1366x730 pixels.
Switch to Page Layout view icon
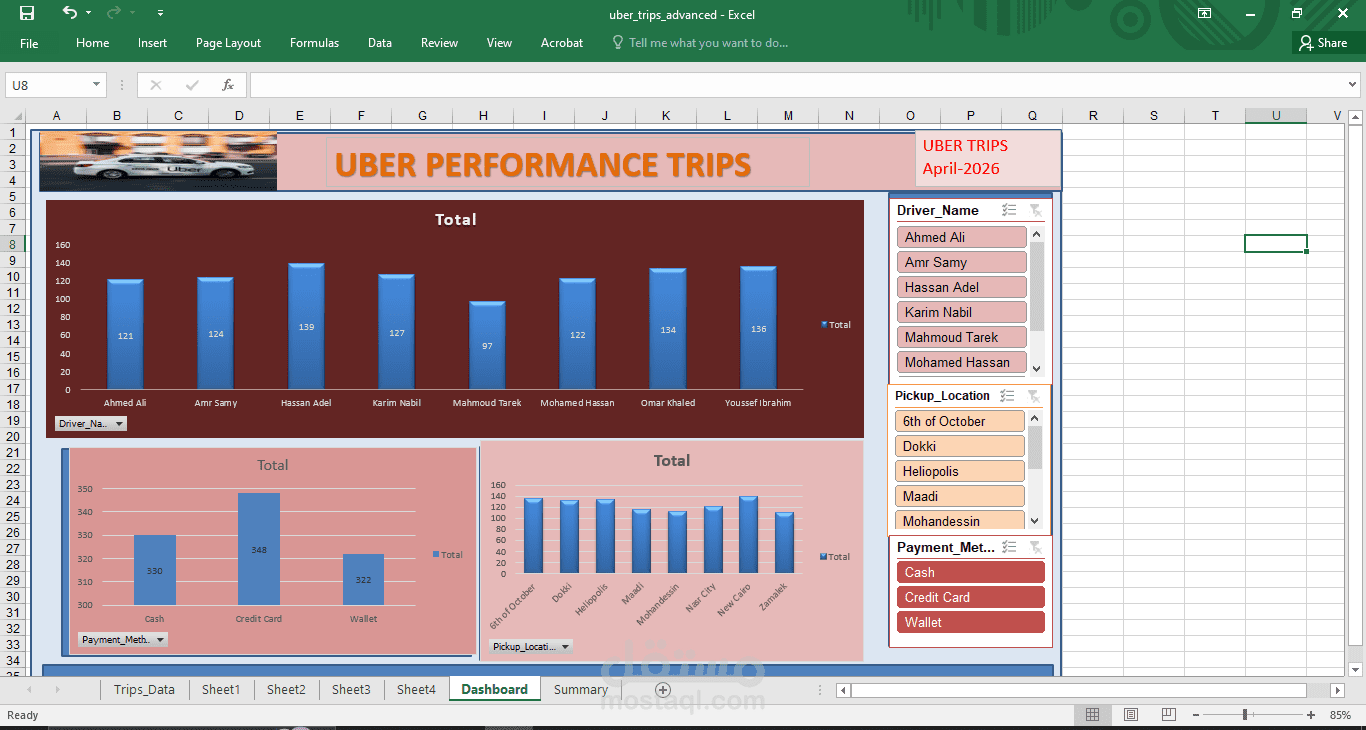click(x=1131, y=715)
